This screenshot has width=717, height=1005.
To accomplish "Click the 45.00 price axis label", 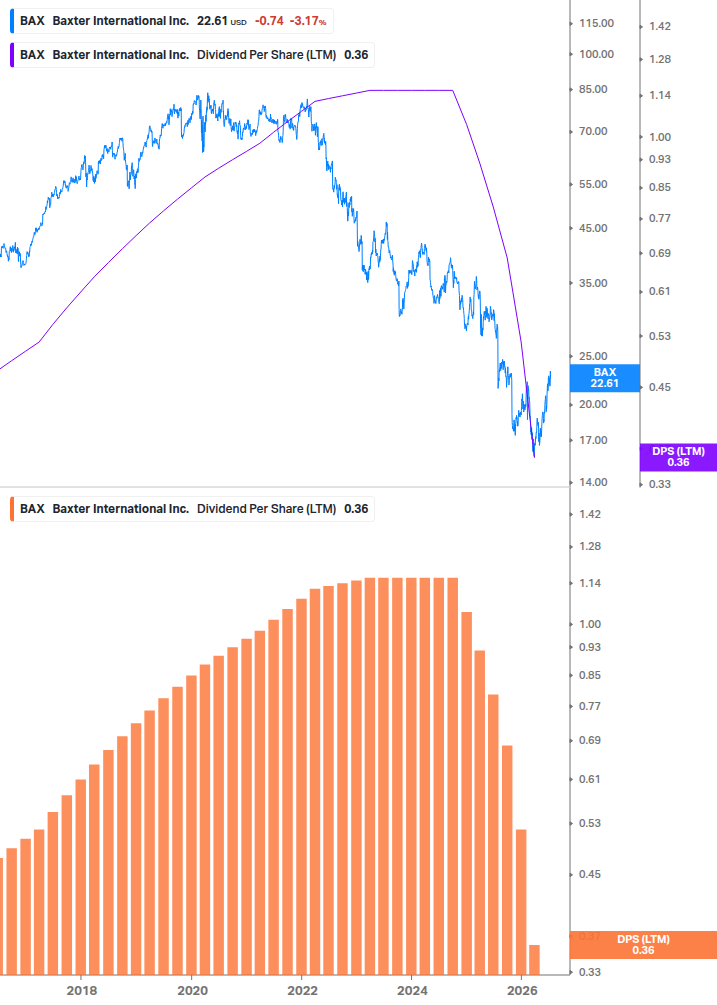I will (x=593, y=228).
